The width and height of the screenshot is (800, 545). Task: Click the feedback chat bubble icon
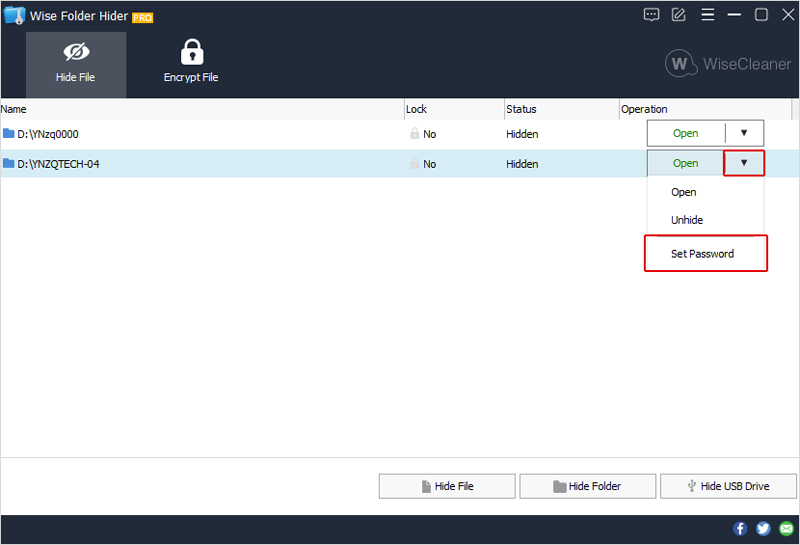tap(652, 15)
